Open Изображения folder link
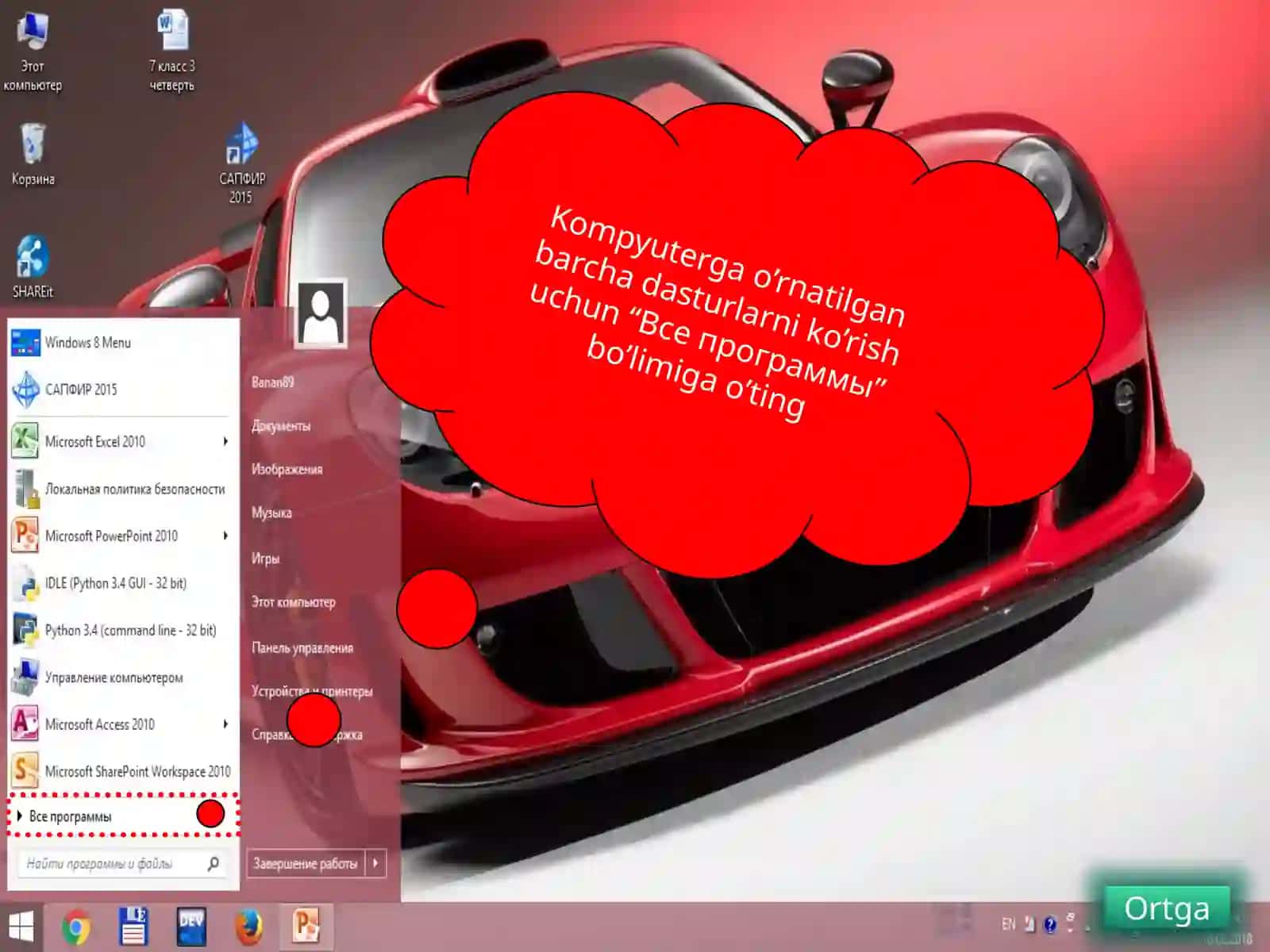Screen dimensions: 1270x952 click(287, 470)
